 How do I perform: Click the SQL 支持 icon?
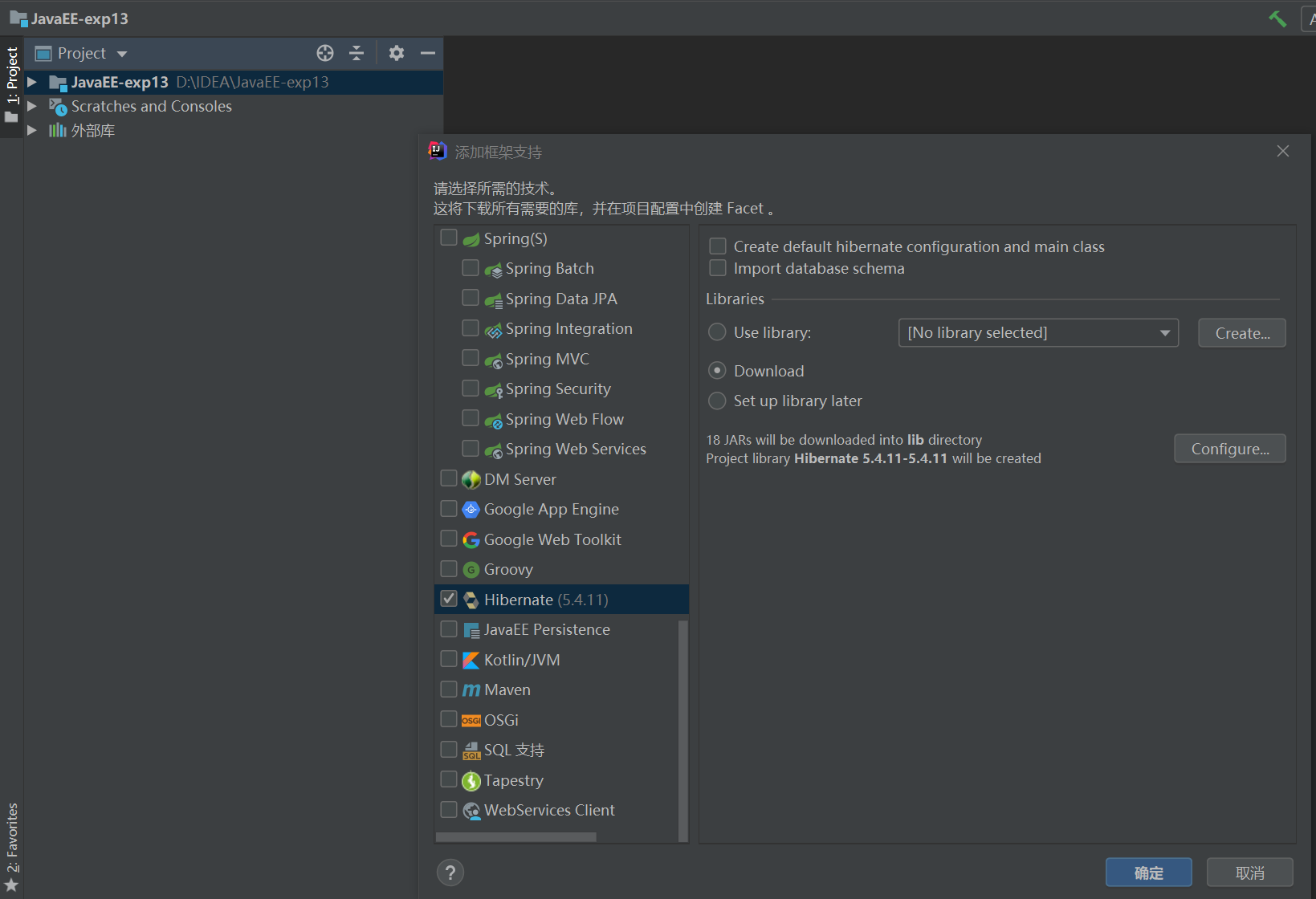click(471, 751)
